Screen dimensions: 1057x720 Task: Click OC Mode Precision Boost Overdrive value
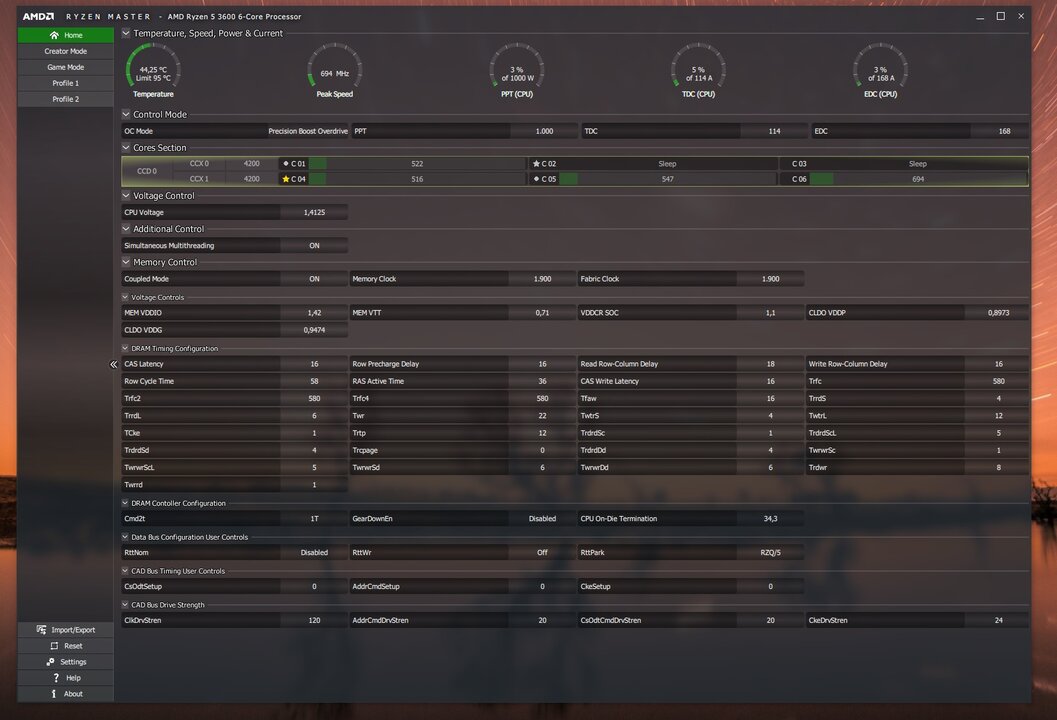tap(308, 131)
